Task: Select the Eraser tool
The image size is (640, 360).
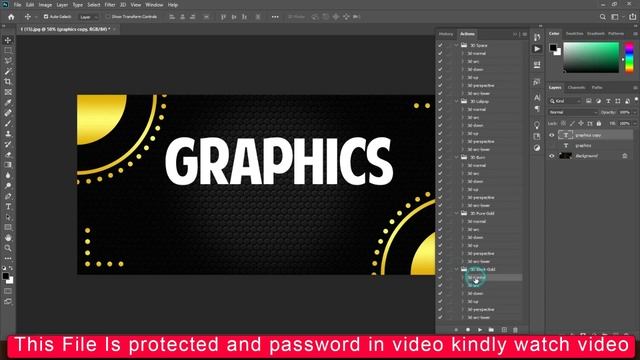Action: [x=8, y=154]
